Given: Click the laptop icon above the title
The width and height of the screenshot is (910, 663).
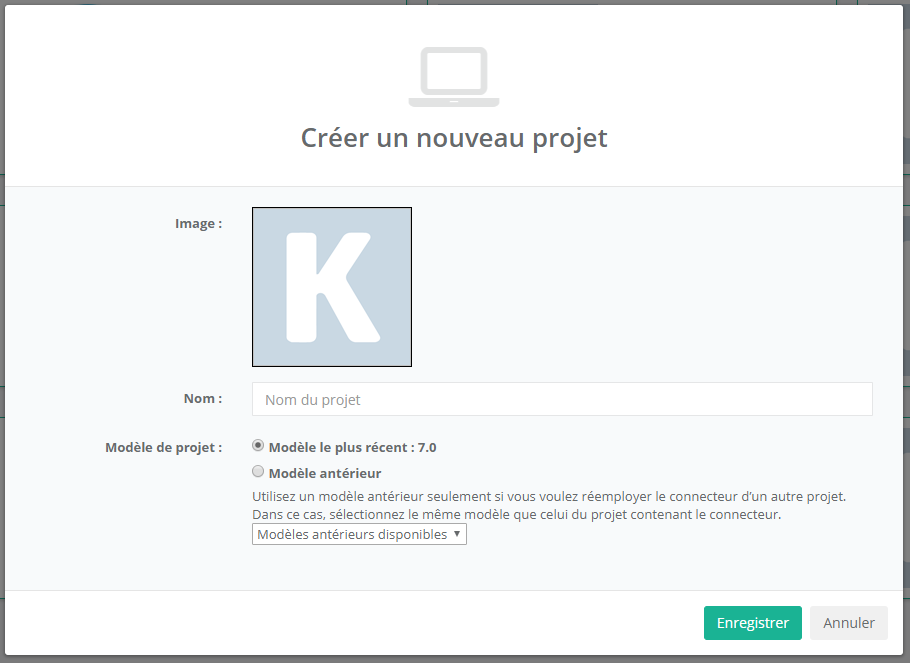Looking at the screenshot, I should 454,77.
